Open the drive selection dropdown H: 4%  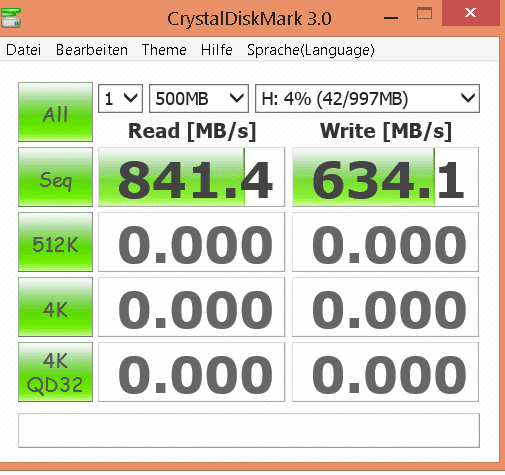coord(367,99)
